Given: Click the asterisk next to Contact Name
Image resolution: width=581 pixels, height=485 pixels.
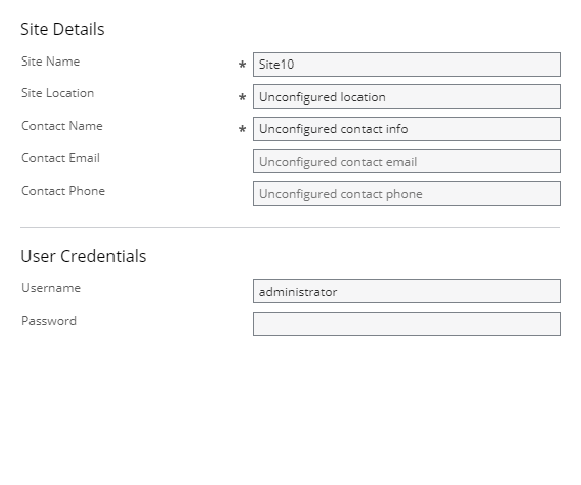Looking at the screenshot, I should 242,129.
